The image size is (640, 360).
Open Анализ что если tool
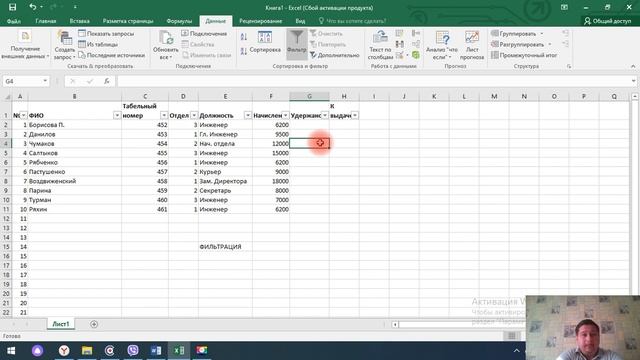(x=442, y=45)
